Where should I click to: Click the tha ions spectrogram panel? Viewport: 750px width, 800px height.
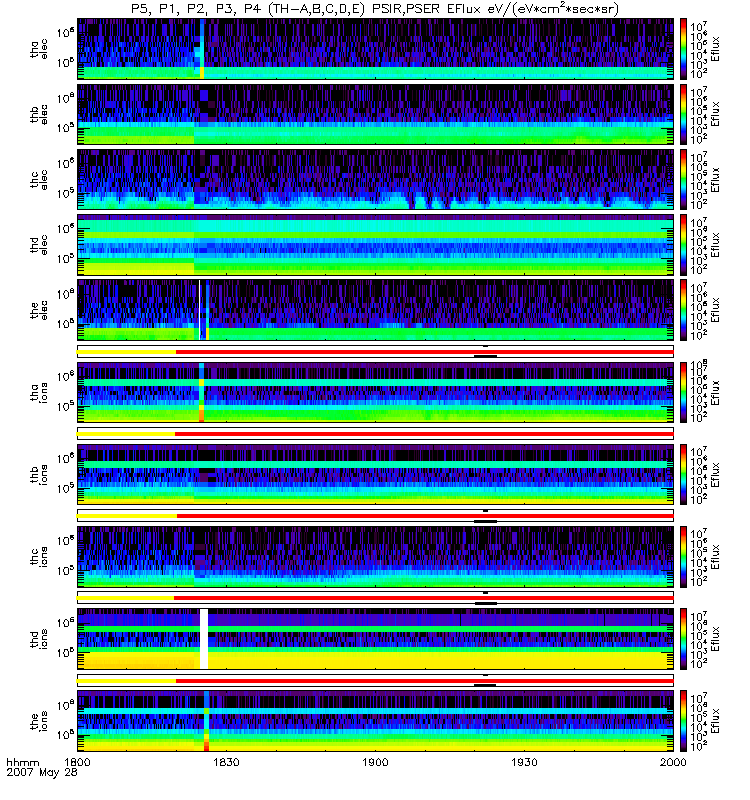click(375, 391)
